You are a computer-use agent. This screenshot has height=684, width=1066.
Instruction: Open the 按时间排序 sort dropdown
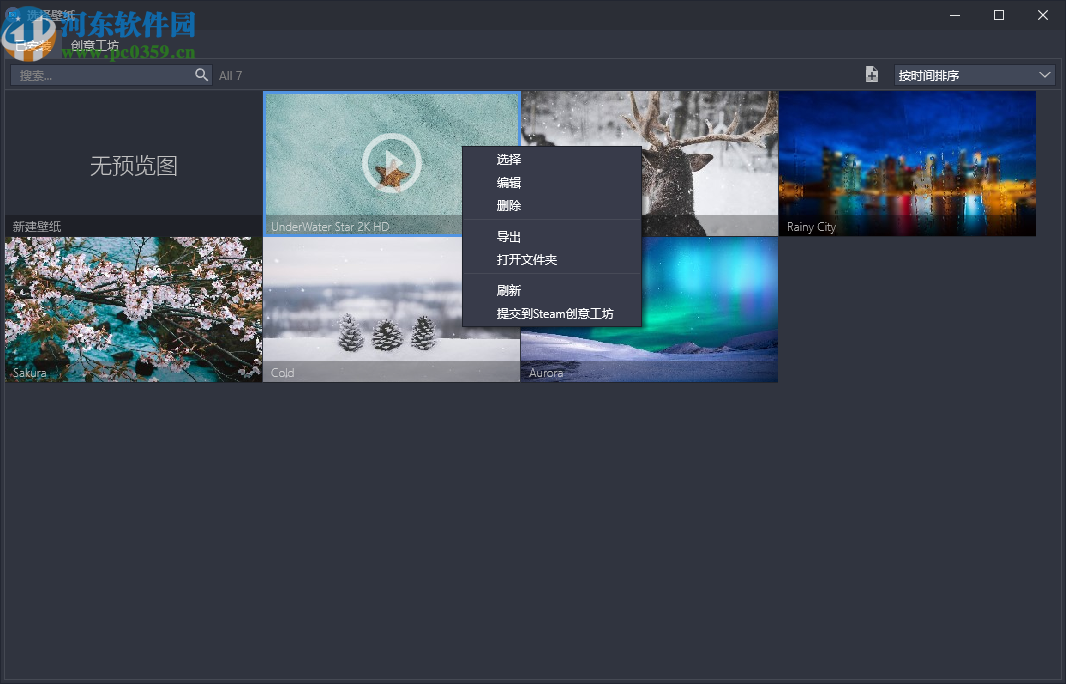click(974, 75)
